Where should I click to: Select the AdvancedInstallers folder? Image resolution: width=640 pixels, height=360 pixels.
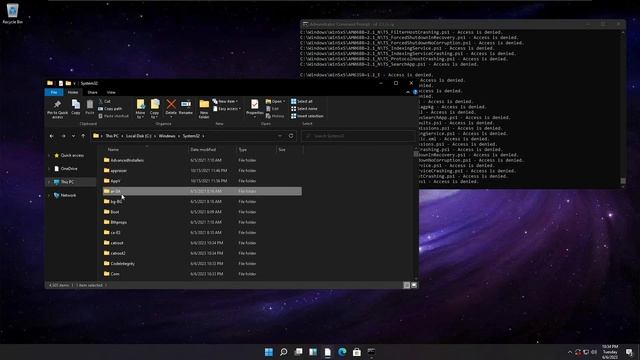[x=127, y=160]
